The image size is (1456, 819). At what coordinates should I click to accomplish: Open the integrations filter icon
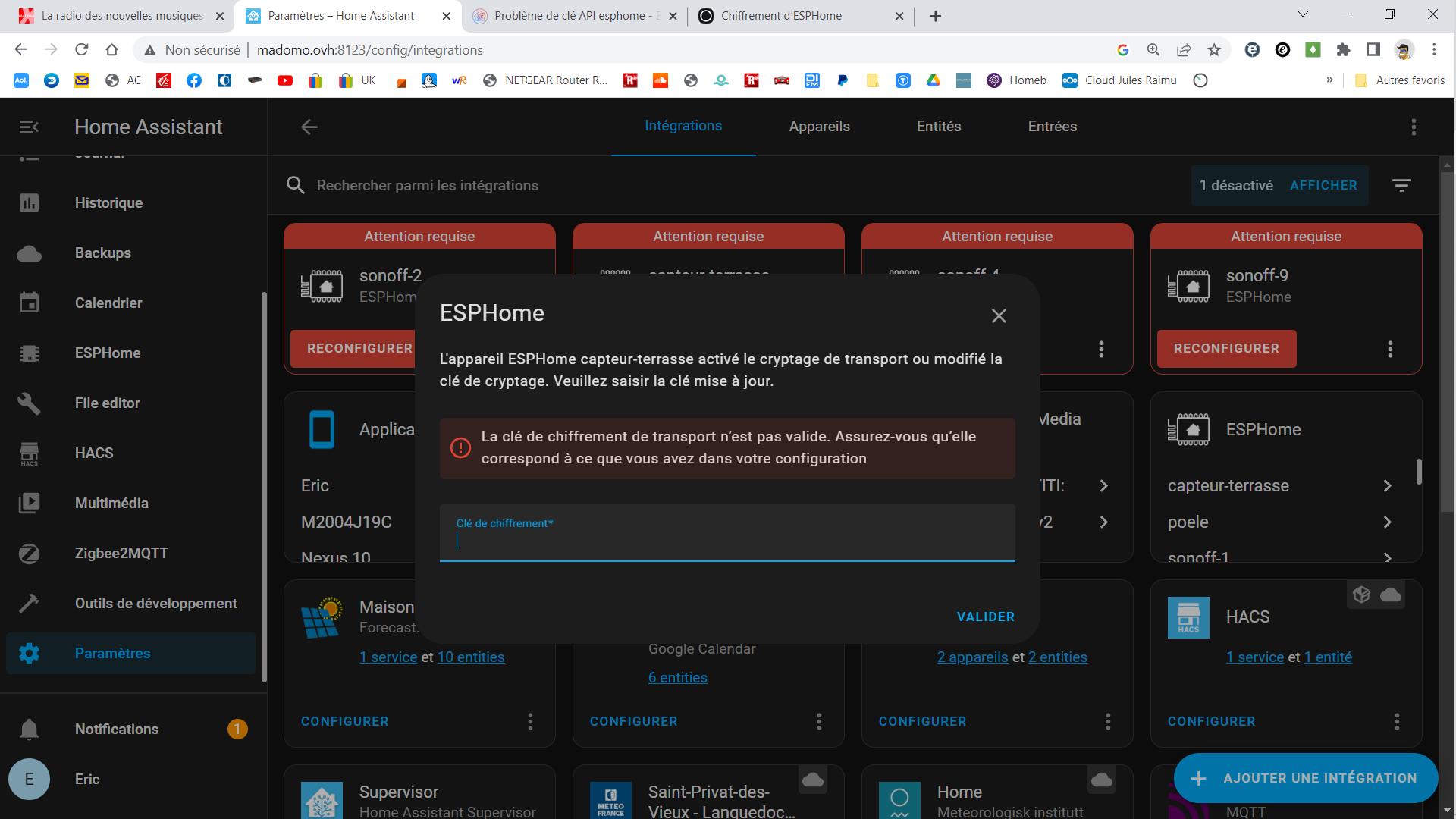(x=1401, y=185)
